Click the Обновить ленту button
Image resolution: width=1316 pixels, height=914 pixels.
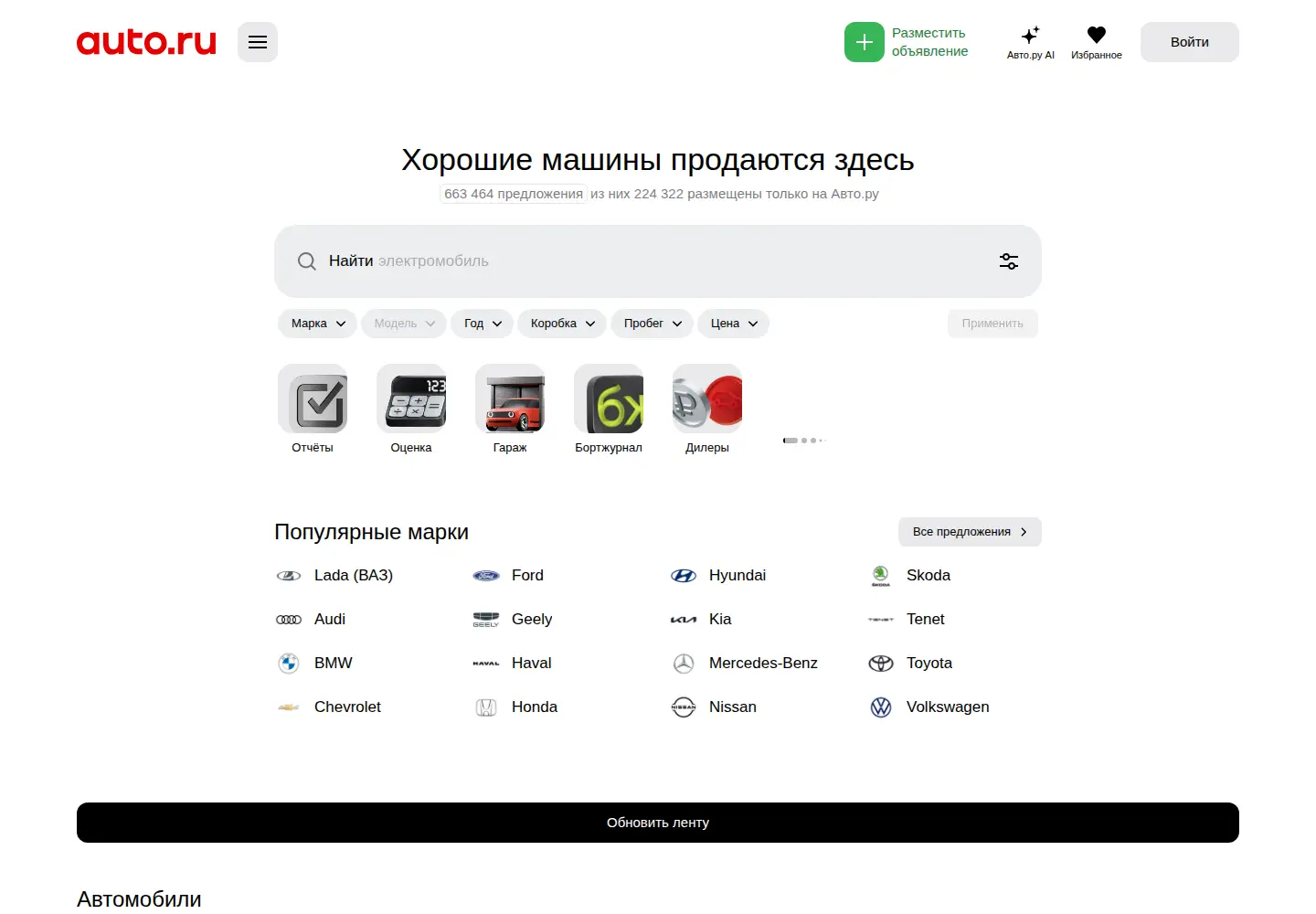pos(658,823)
